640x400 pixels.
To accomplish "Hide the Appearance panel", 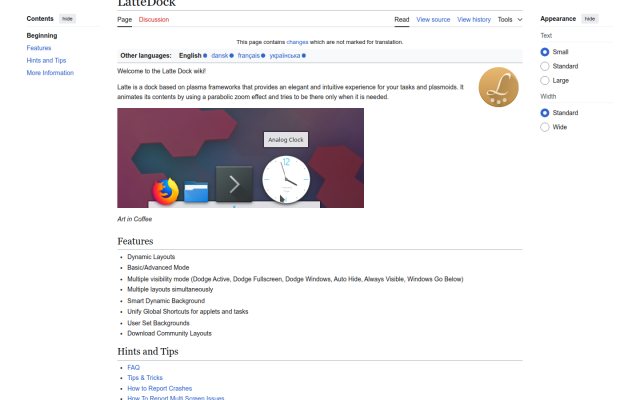I will pos(590,19).
